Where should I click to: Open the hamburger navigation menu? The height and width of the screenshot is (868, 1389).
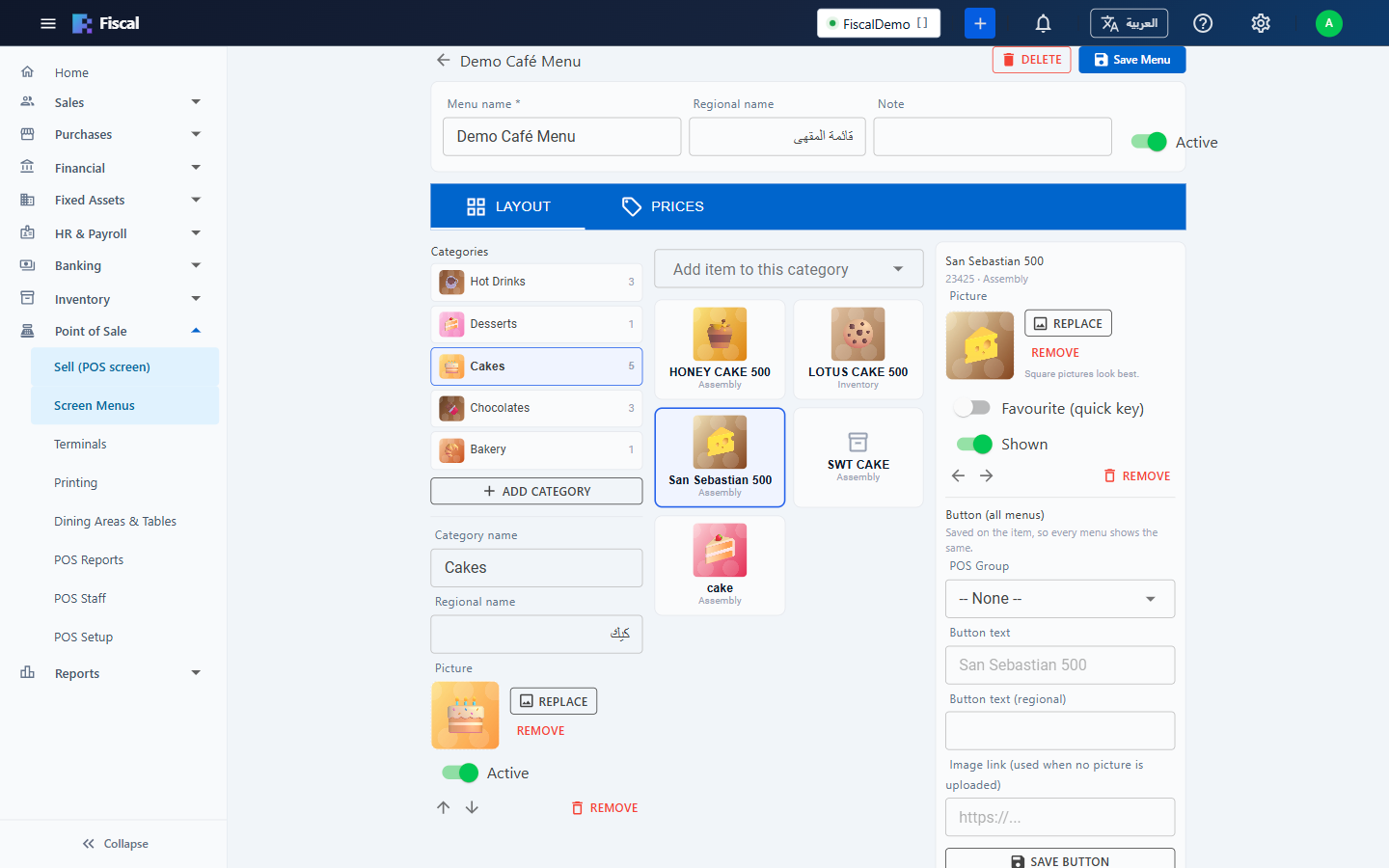[48, 23]
